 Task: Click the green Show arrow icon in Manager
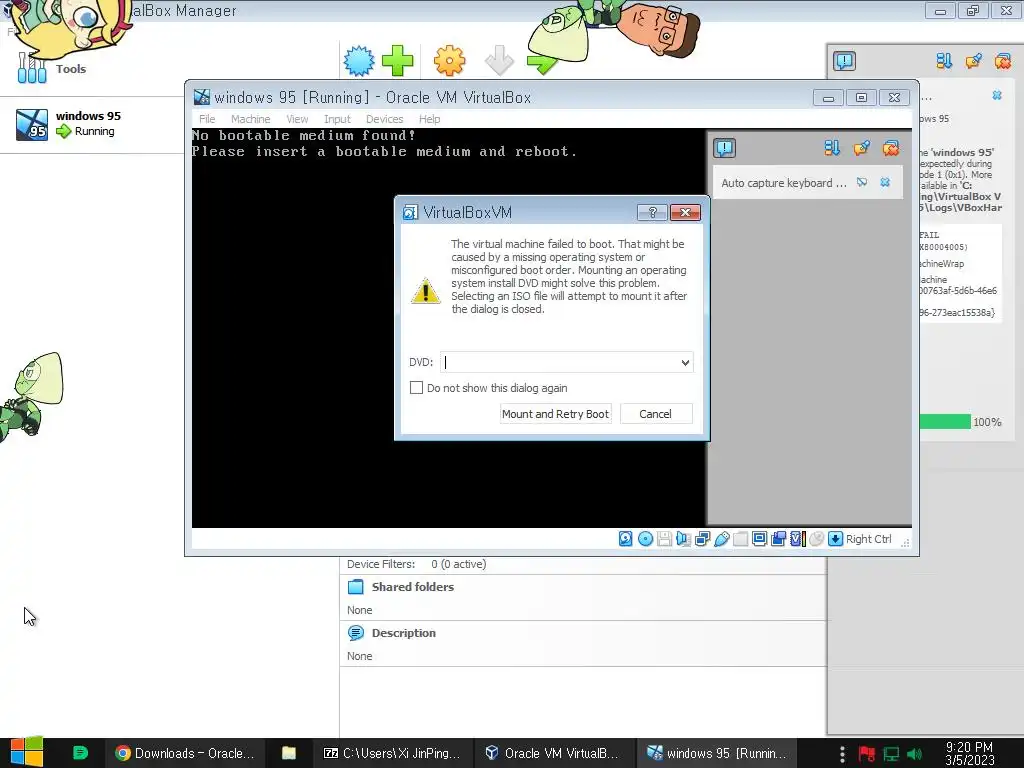(x=541, y=64)
